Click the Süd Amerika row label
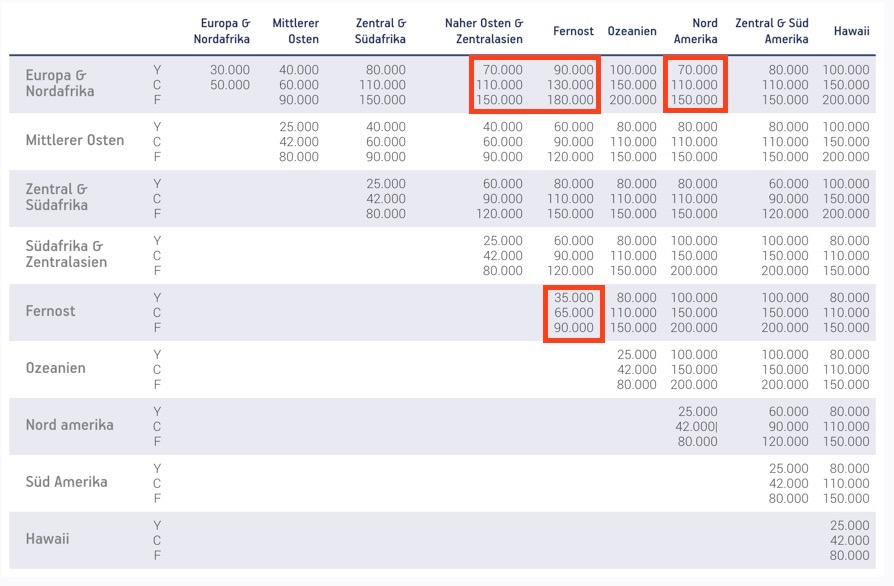The width and height of the screenshot is (894, 586). pyautogui.click(x=68, y=482)
